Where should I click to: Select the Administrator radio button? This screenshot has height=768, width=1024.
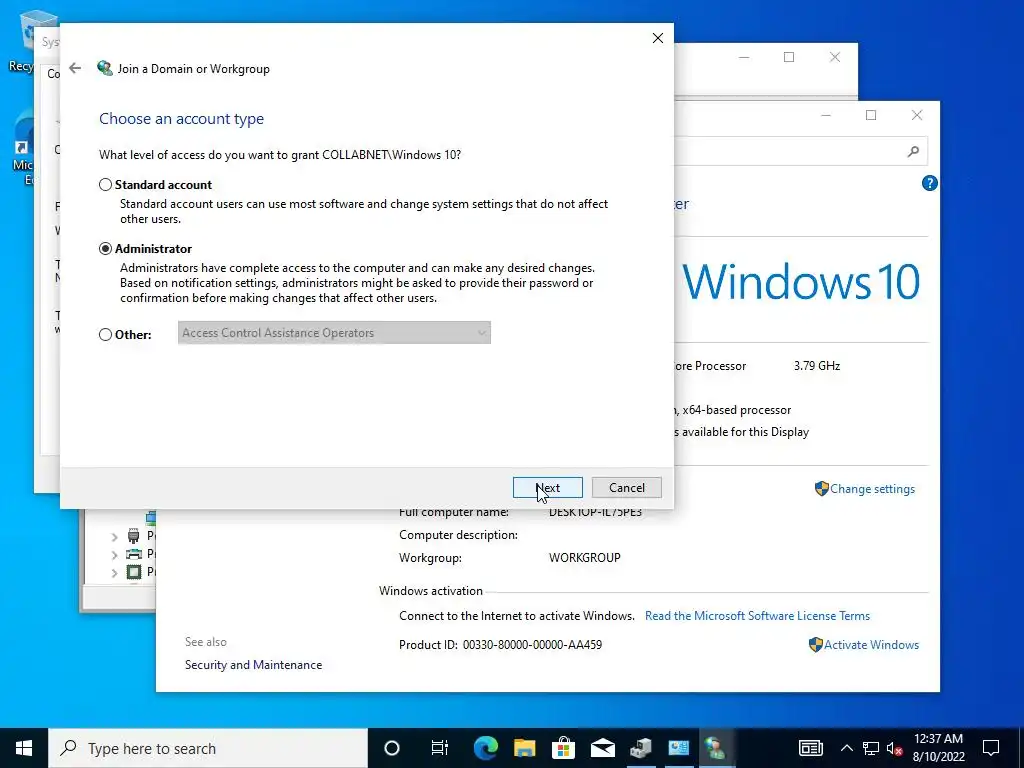[105, 249]
